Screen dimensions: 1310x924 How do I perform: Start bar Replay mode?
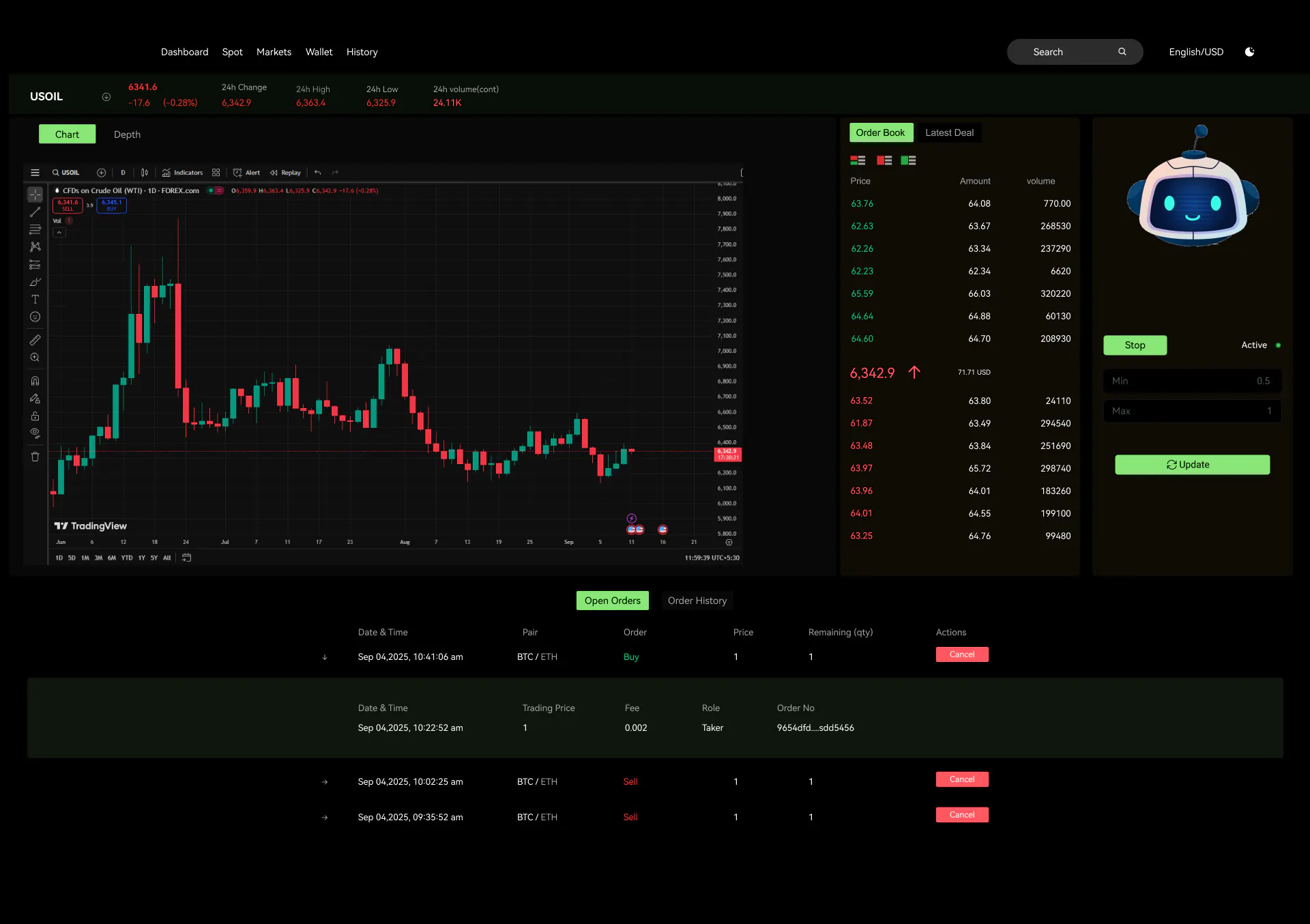285,173
